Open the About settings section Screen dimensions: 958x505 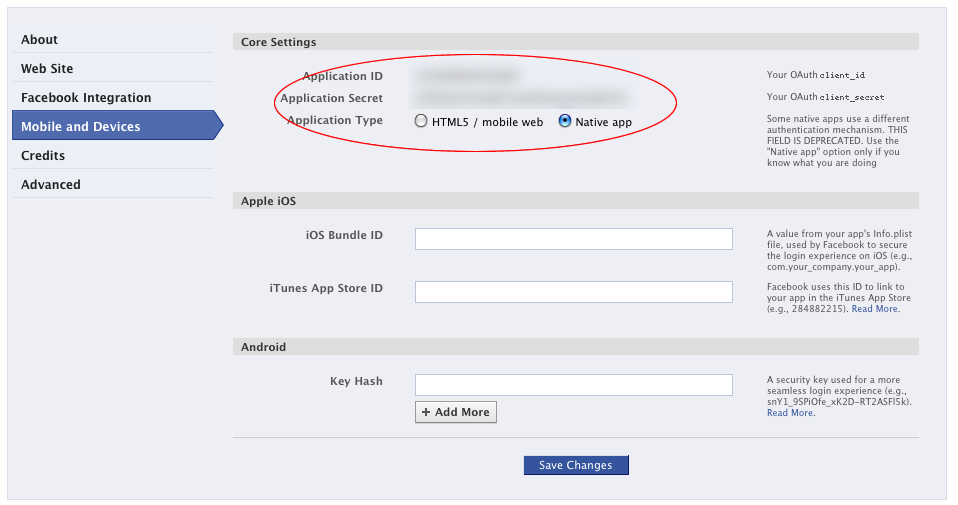[112, 40]
